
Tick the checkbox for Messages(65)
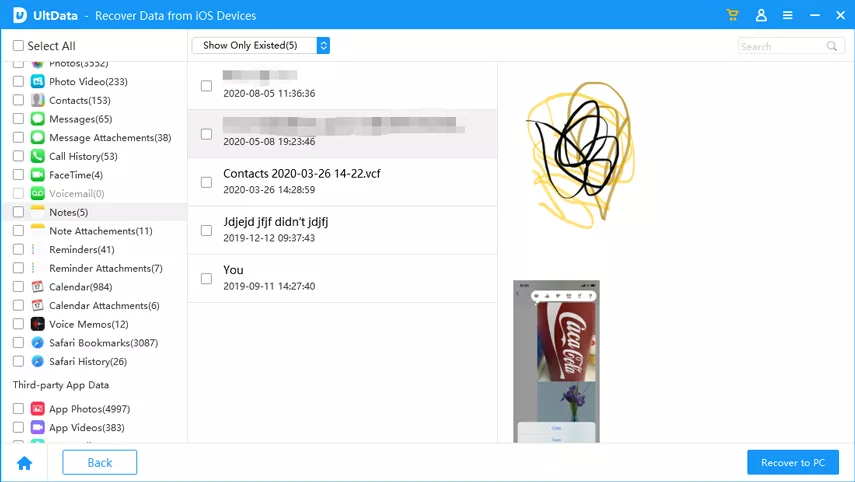[18, 119]
